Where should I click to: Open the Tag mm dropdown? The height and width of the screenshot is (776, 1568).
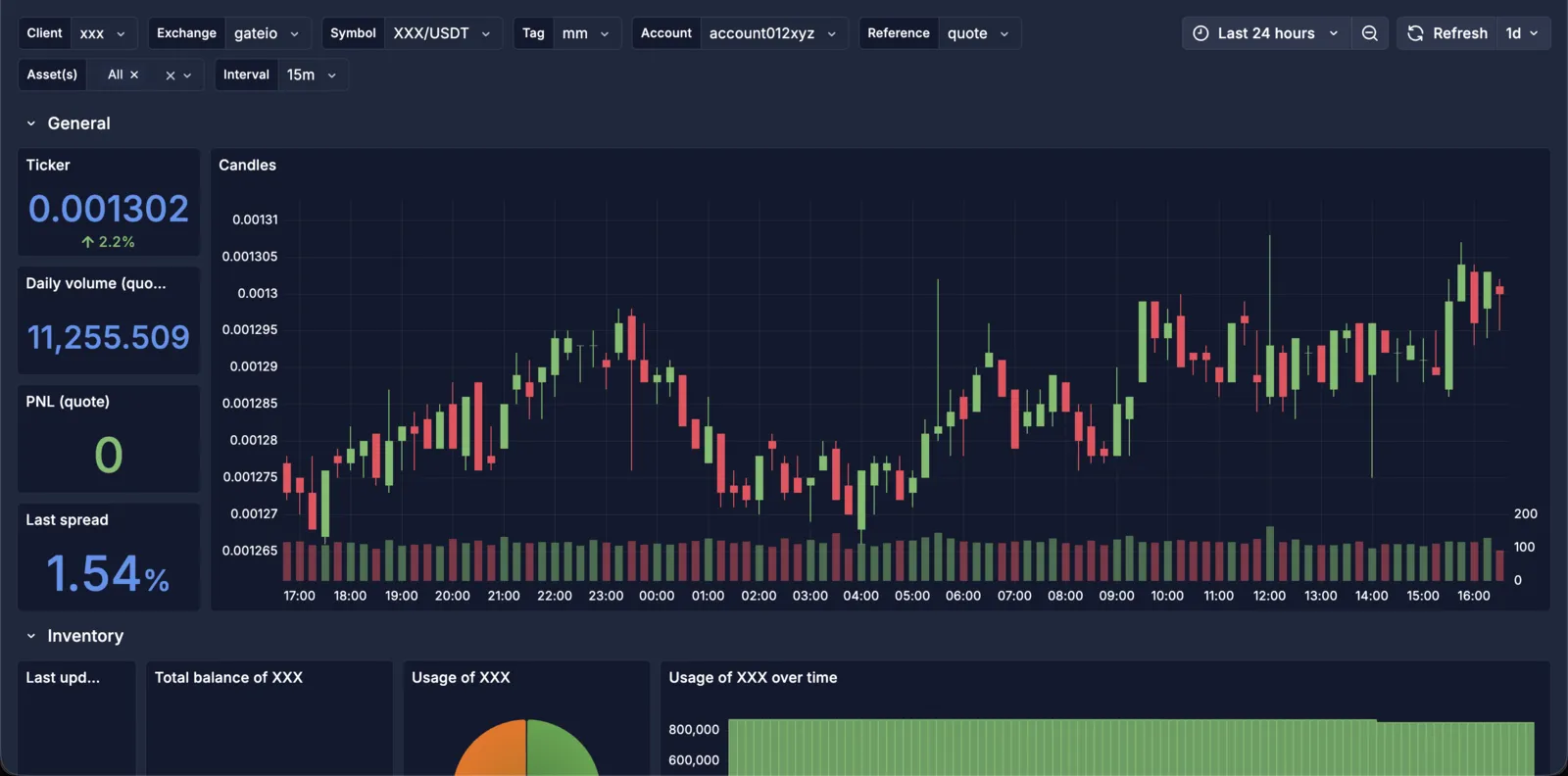tap(586, 33)
